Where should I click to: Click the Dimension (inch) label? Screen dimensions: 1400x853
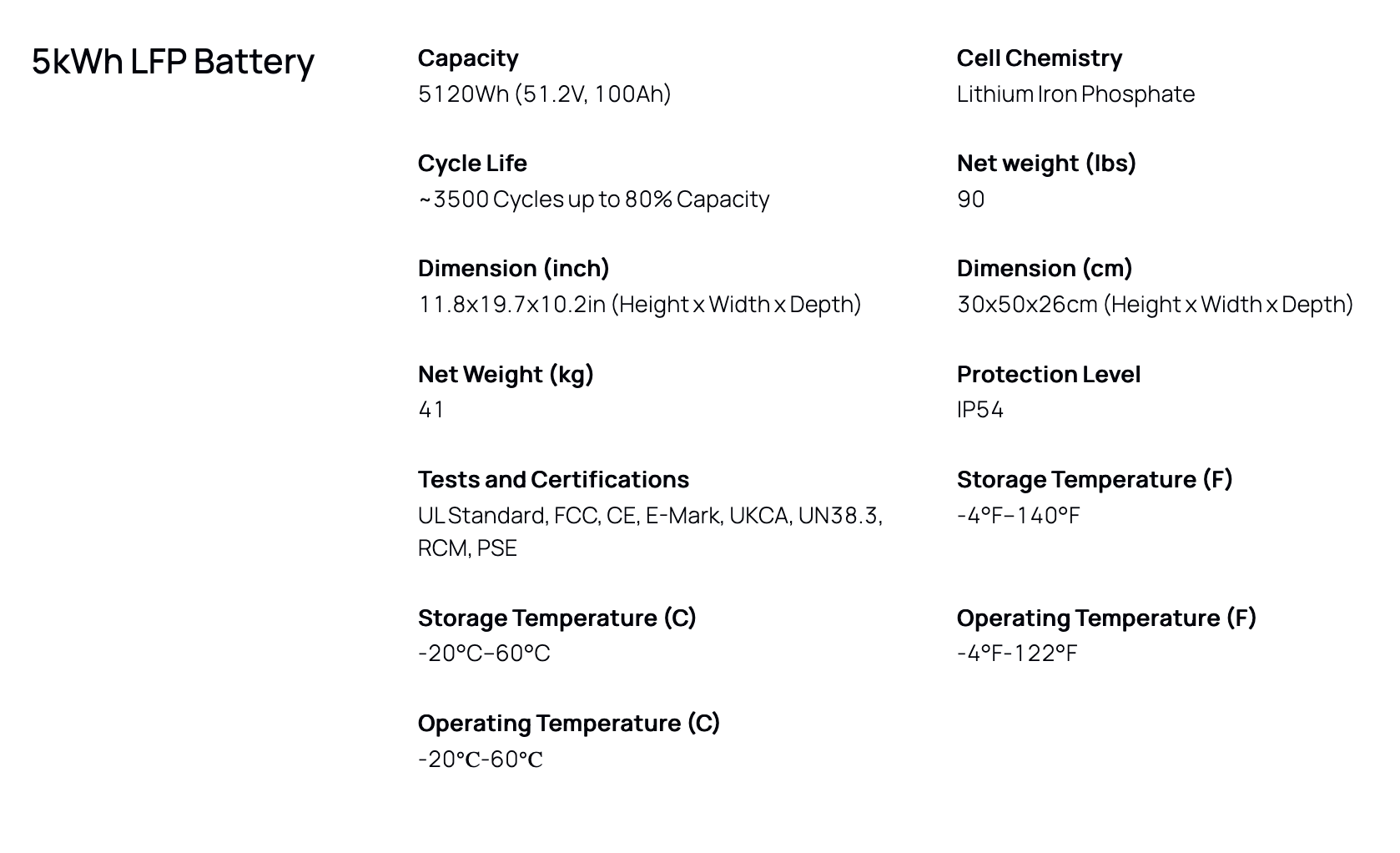click(x=513, y=269)
